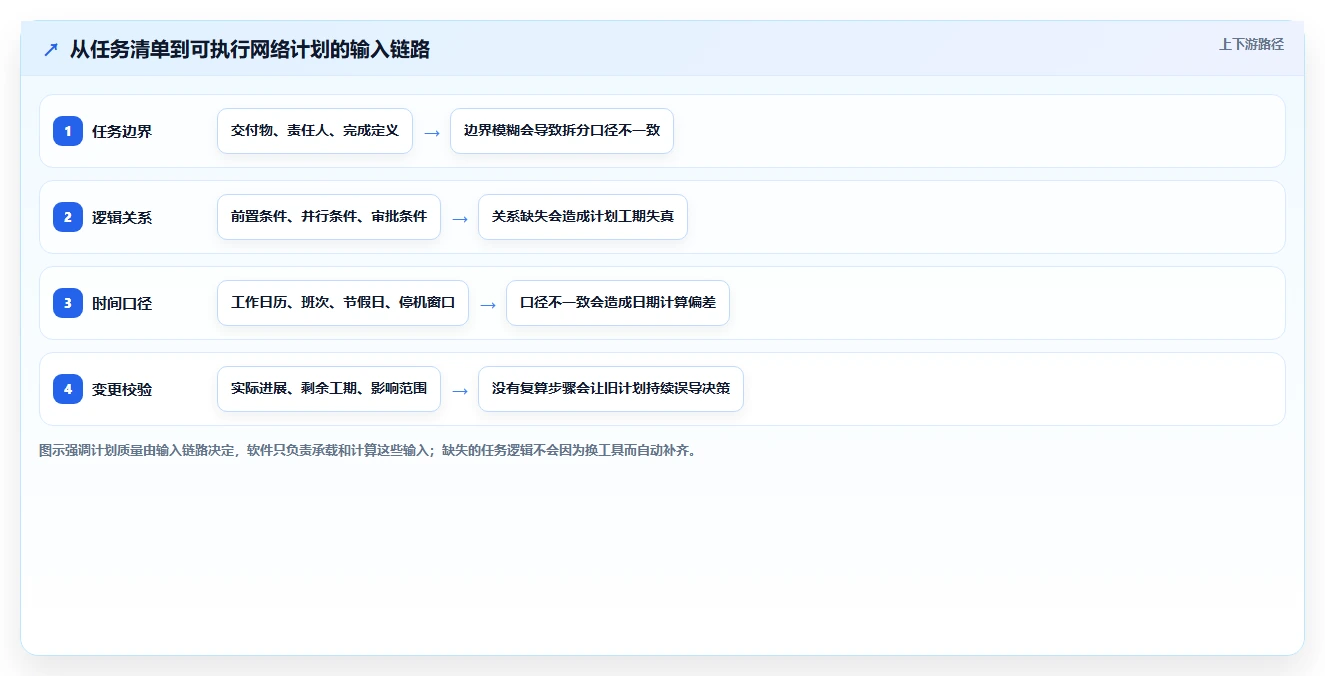Click the arrow in the 任务边界 row

point(432,132)
